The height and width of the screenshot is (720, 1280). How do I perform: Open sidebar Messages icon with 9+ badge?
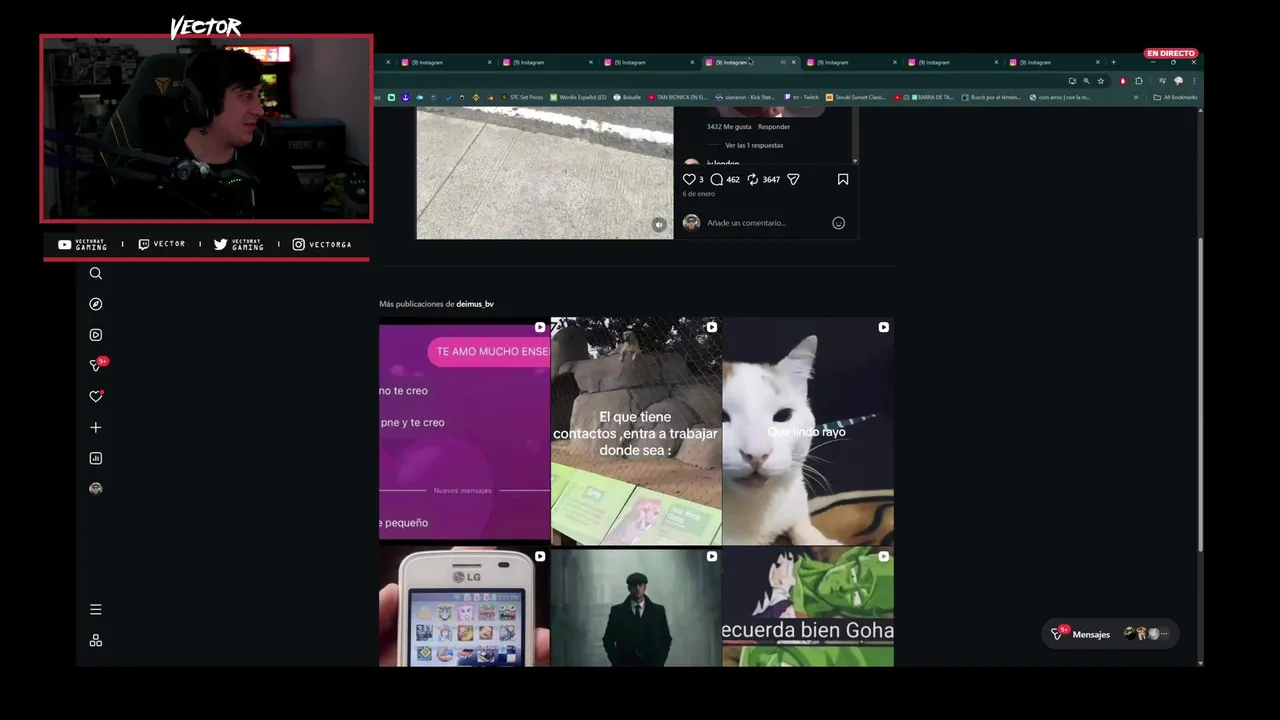click(97, 365)
